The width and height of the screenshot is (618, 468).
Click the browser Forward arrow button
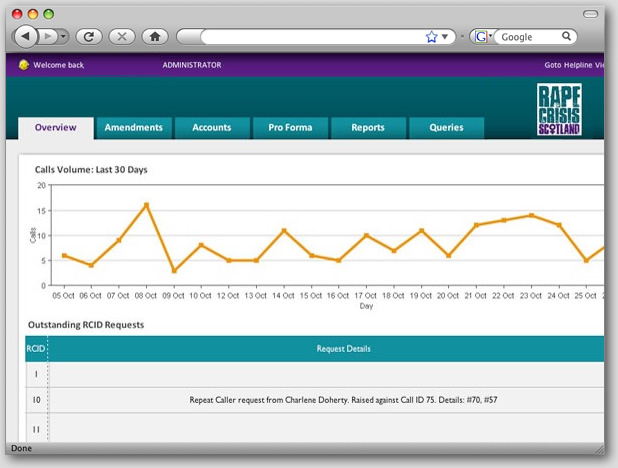(x=48, y=37)
